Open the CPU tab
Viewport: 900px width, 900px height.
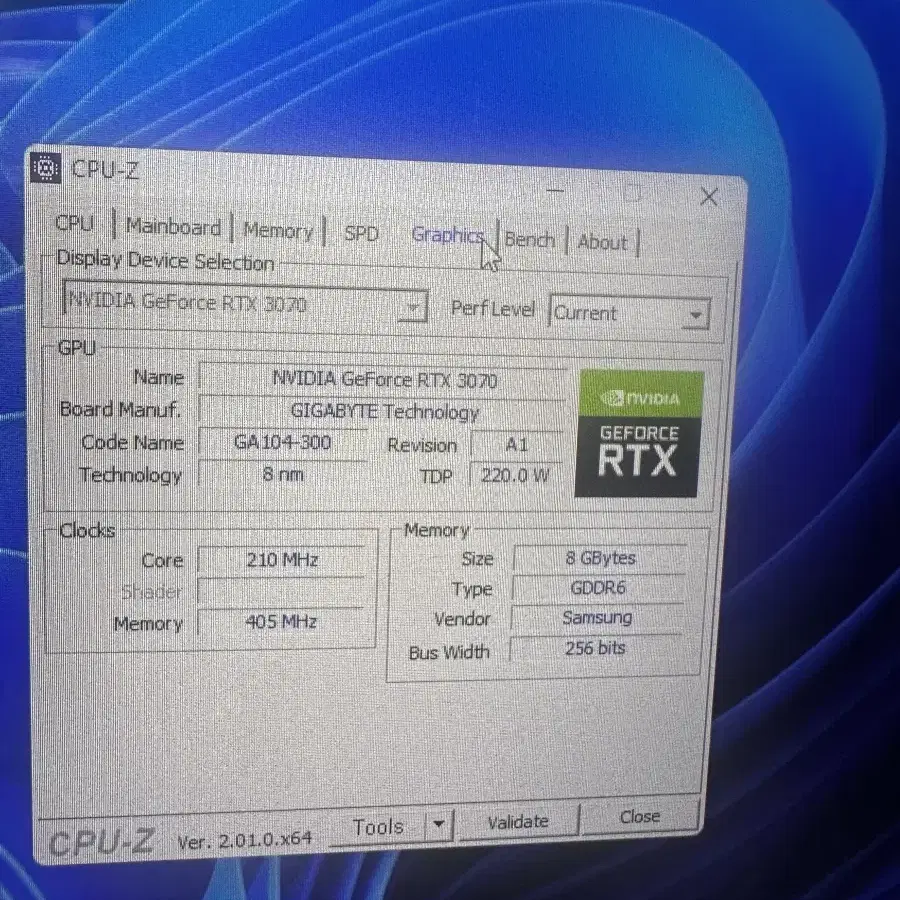point(75,223)
